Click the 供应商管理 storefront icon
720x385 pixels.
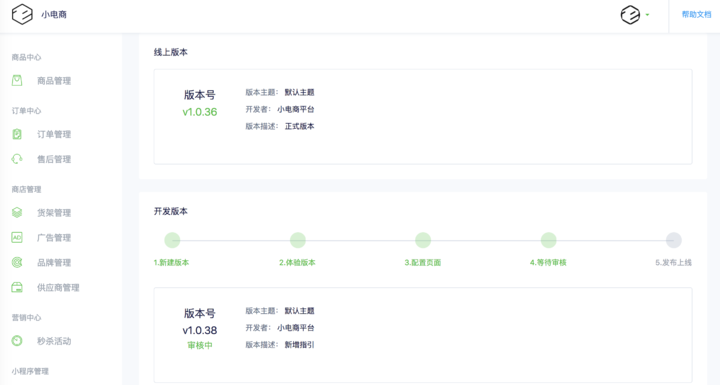17,288
